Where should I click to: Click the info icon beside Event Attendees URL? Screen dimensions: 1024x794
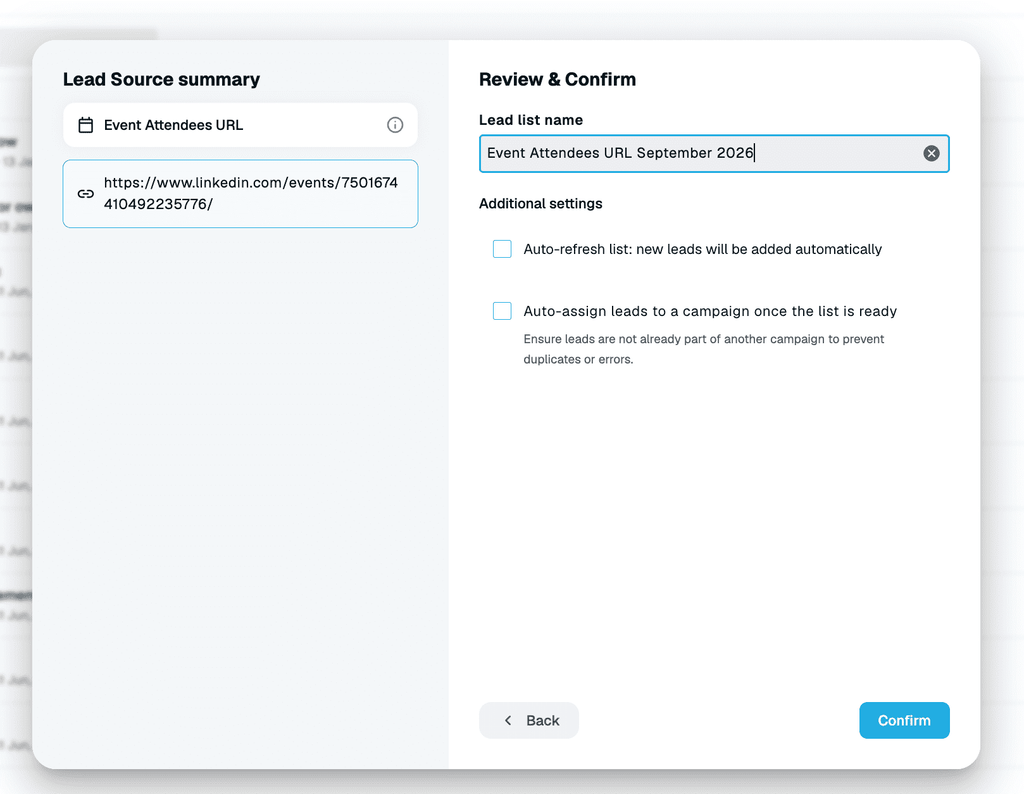395,125
